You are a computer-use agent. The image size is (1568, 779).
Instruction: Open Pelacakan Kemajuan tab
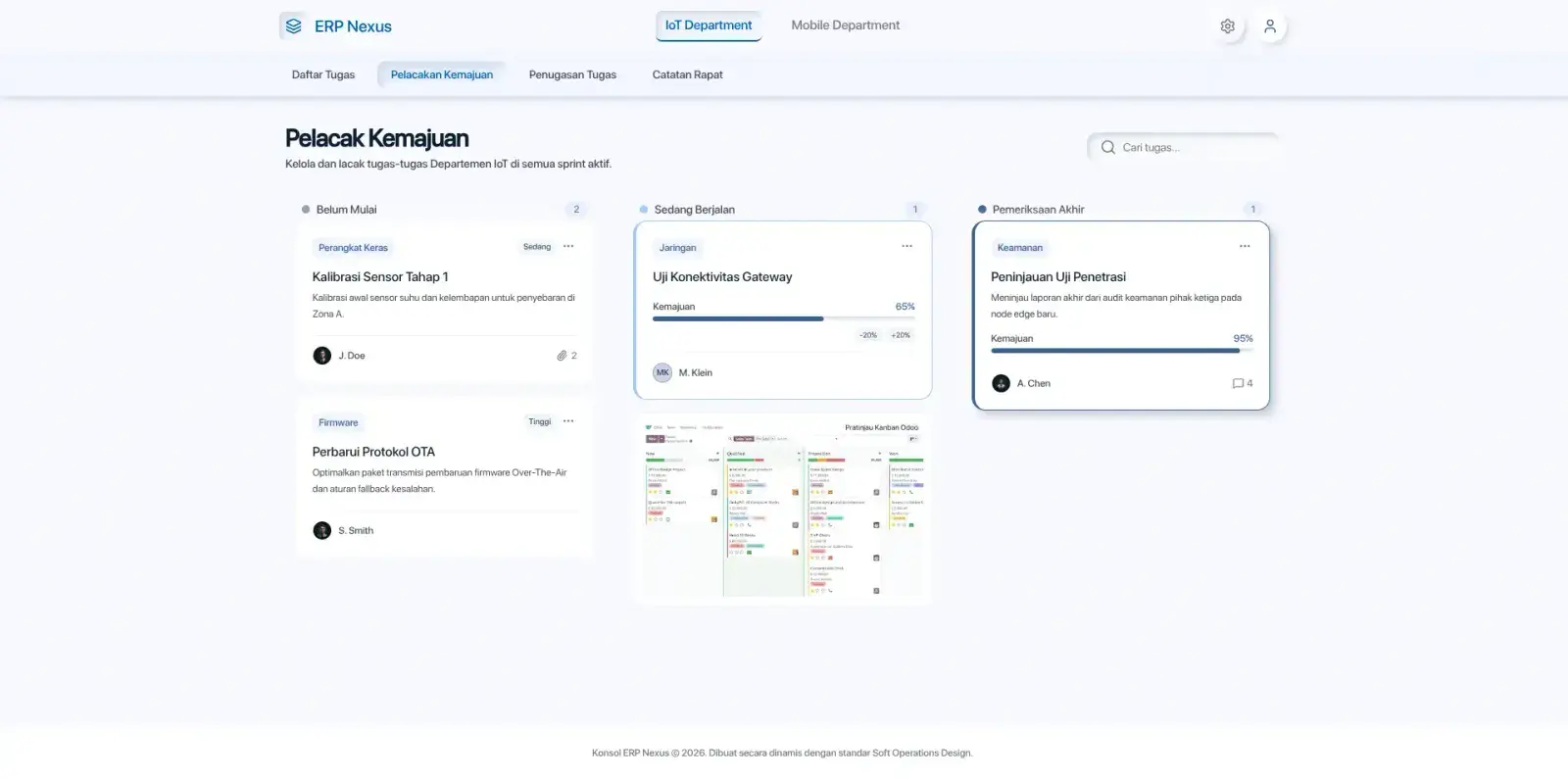442,74
